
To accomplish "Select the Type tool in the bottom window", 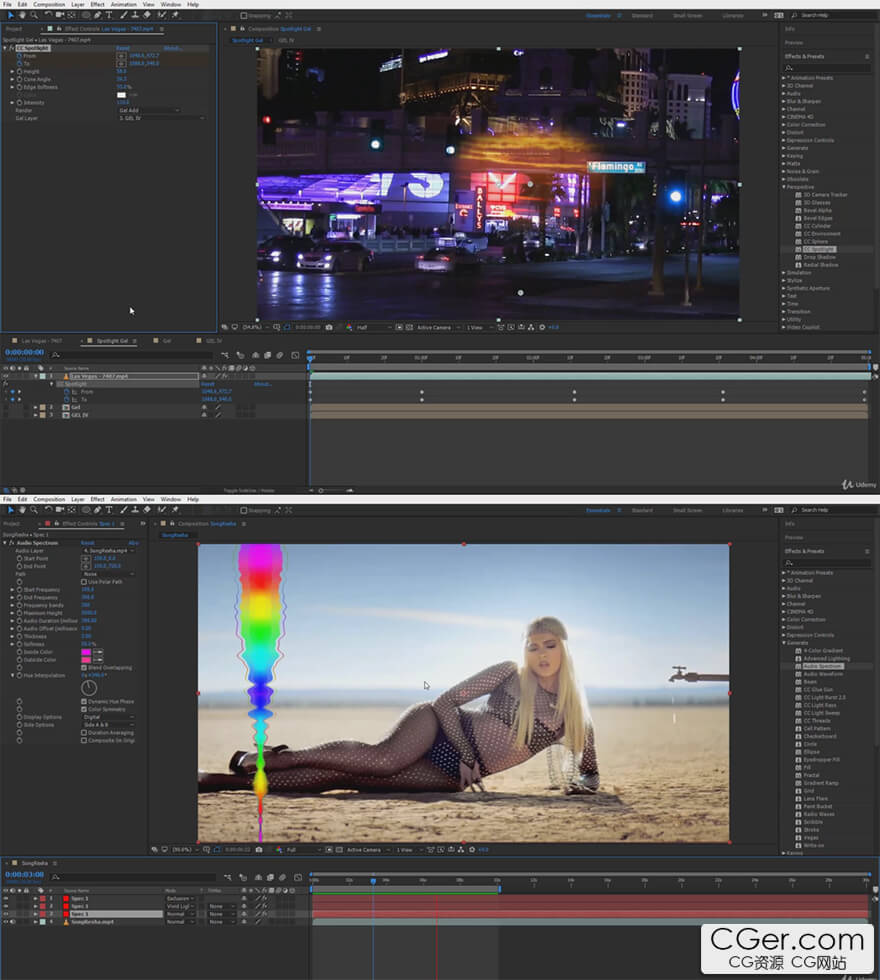I will 109,510.
